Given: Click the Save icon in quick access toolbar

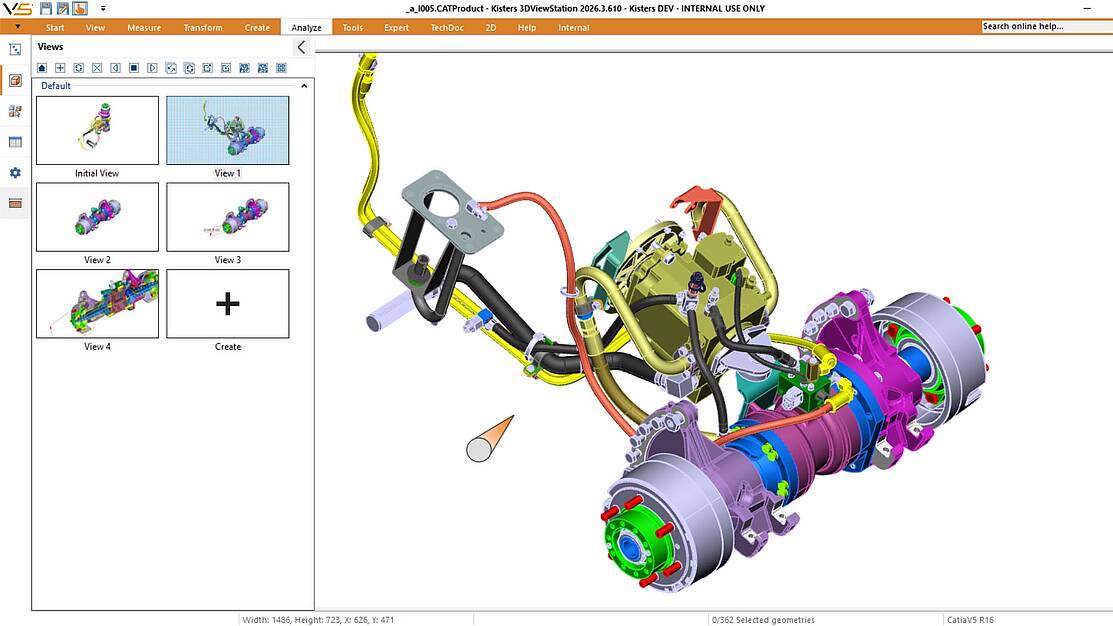Looking at the screenshot, I should pos(46,9).
